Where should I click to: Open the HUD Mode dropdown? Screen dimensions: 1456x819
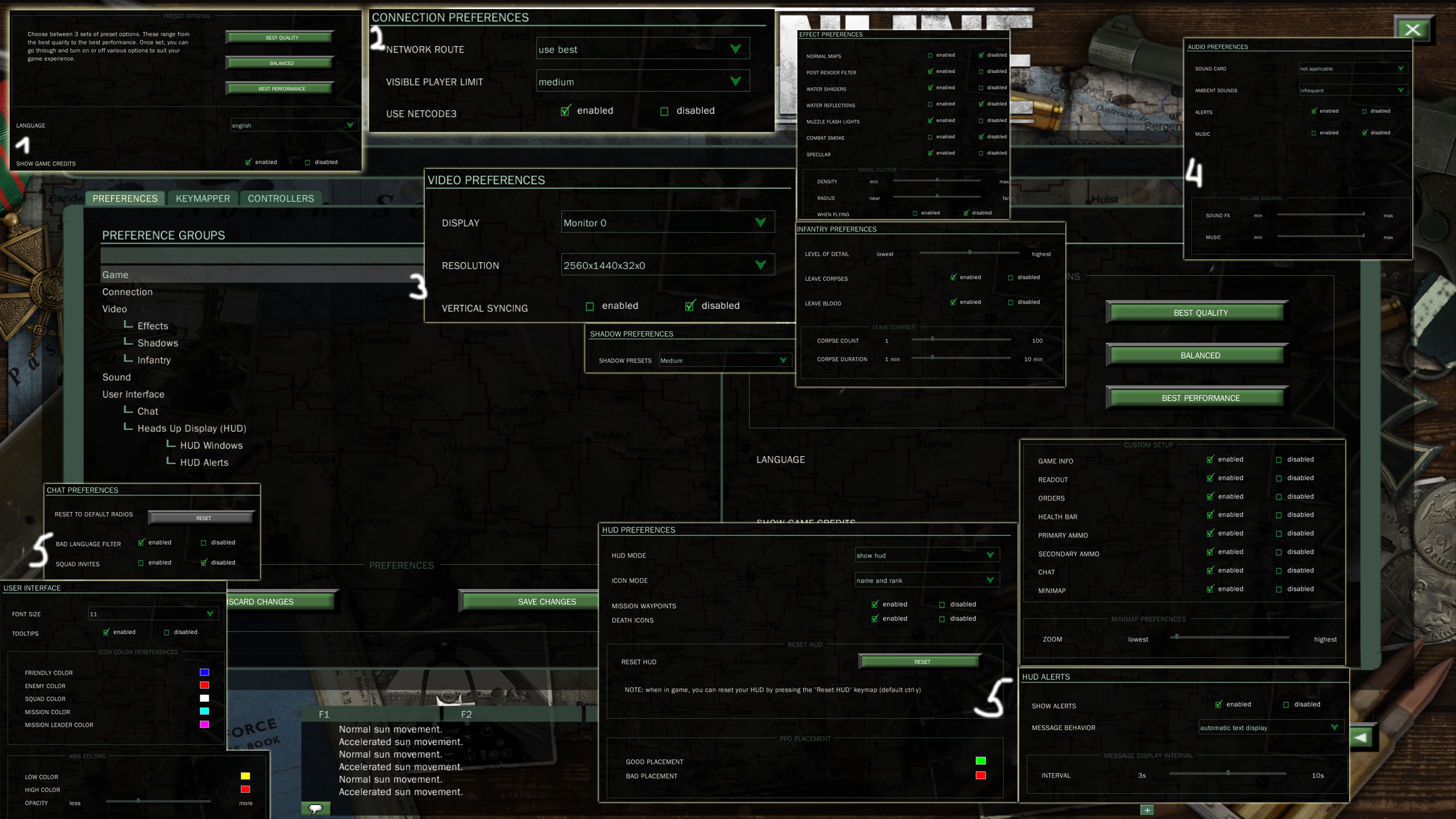990,555
